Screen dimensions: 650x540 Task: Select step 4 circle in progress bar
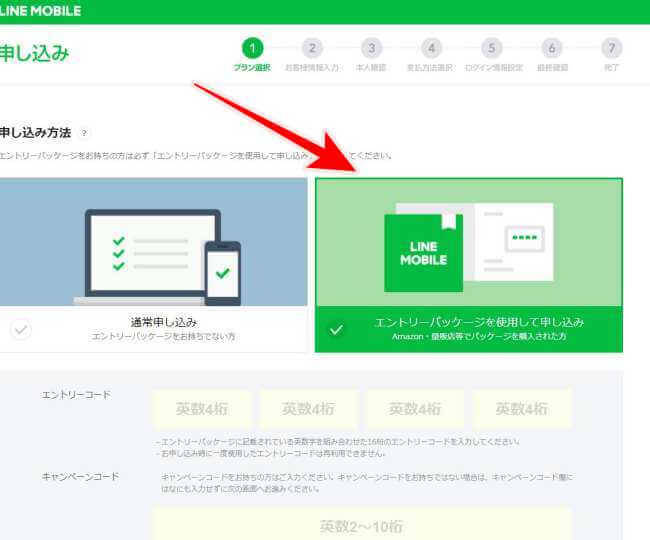(x=432, y=48)
